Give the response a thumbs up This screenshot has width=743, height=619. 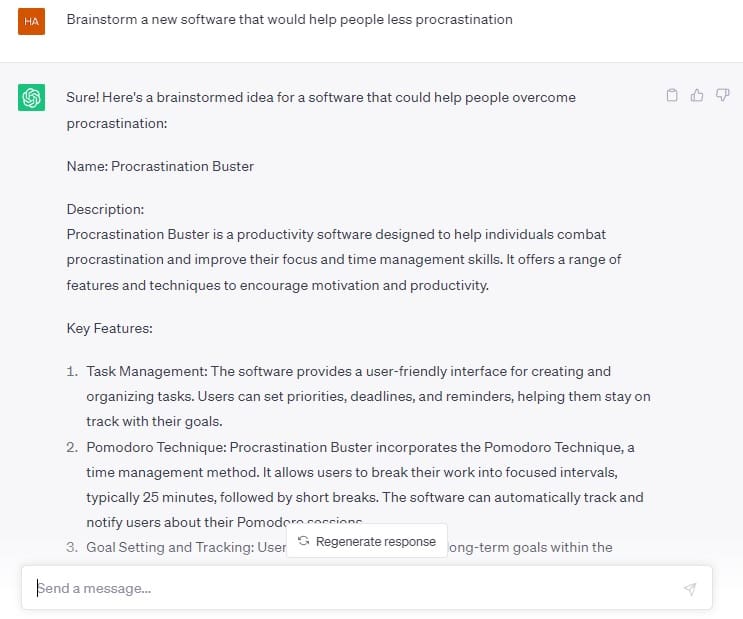(697, 95)
